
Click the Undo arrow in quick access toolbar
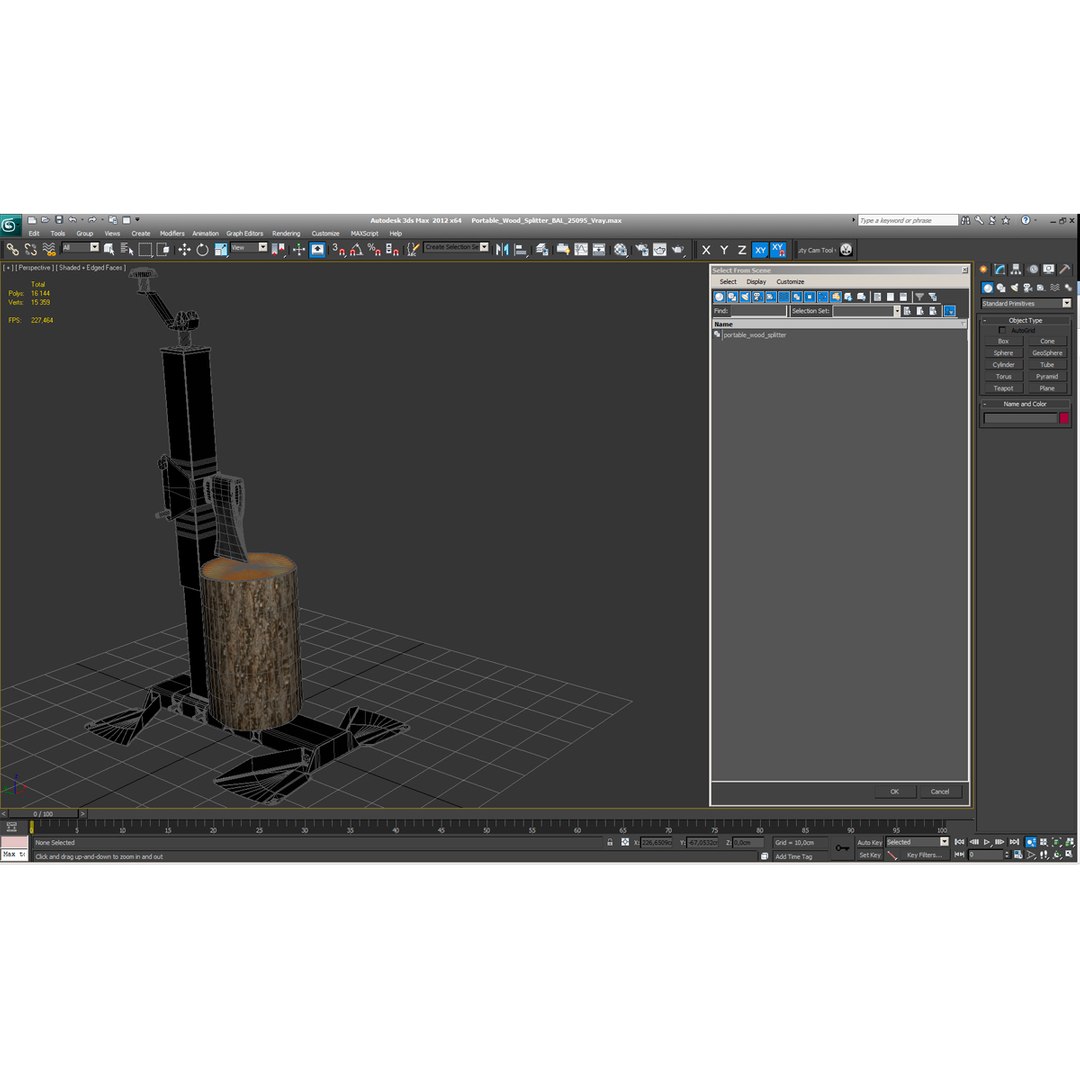[72, 220]
